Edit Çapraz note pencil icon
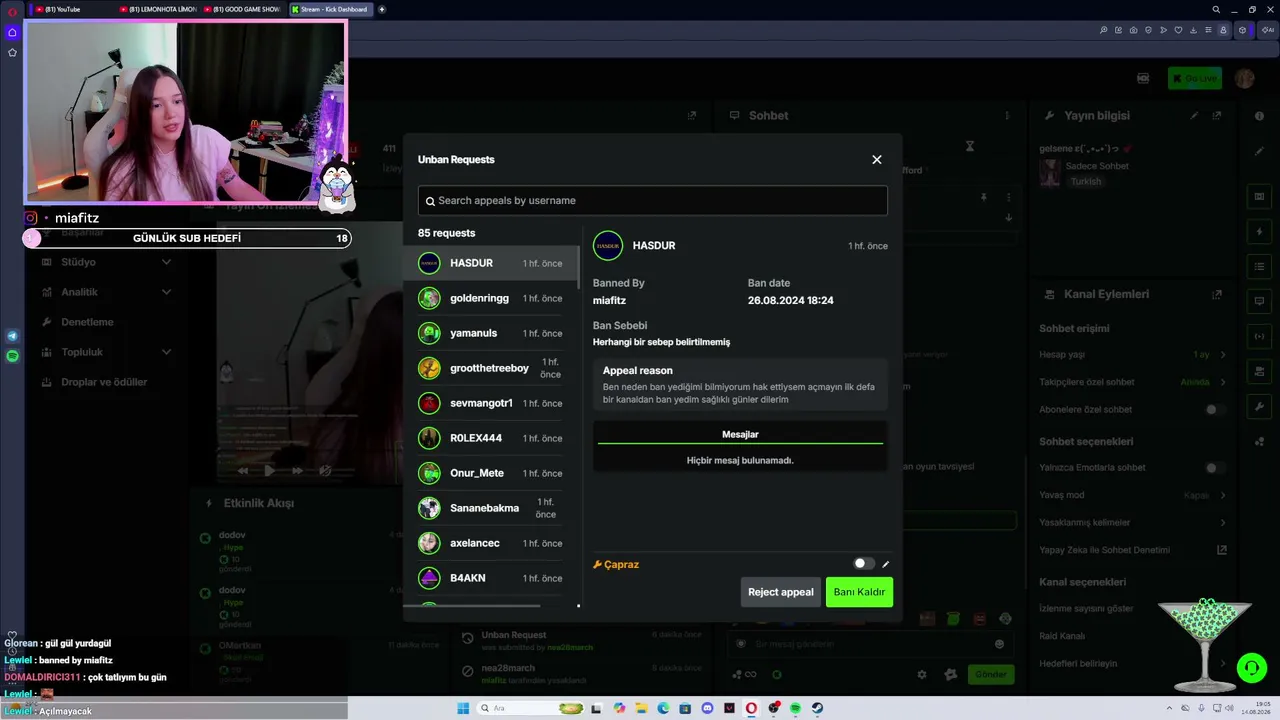Screen dimensions: 1280x720 885,564
